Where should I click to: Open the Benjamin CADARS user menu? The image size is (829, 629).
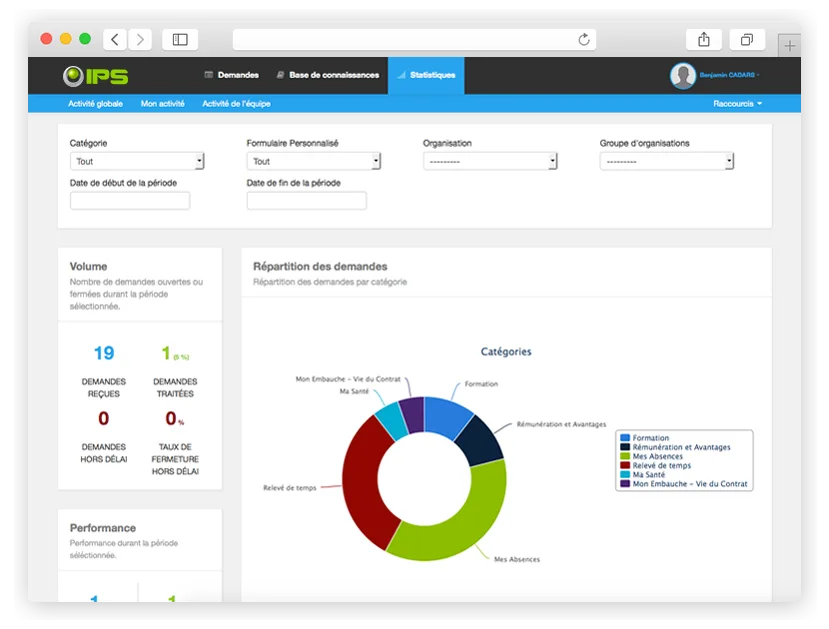tap(730, 75)
